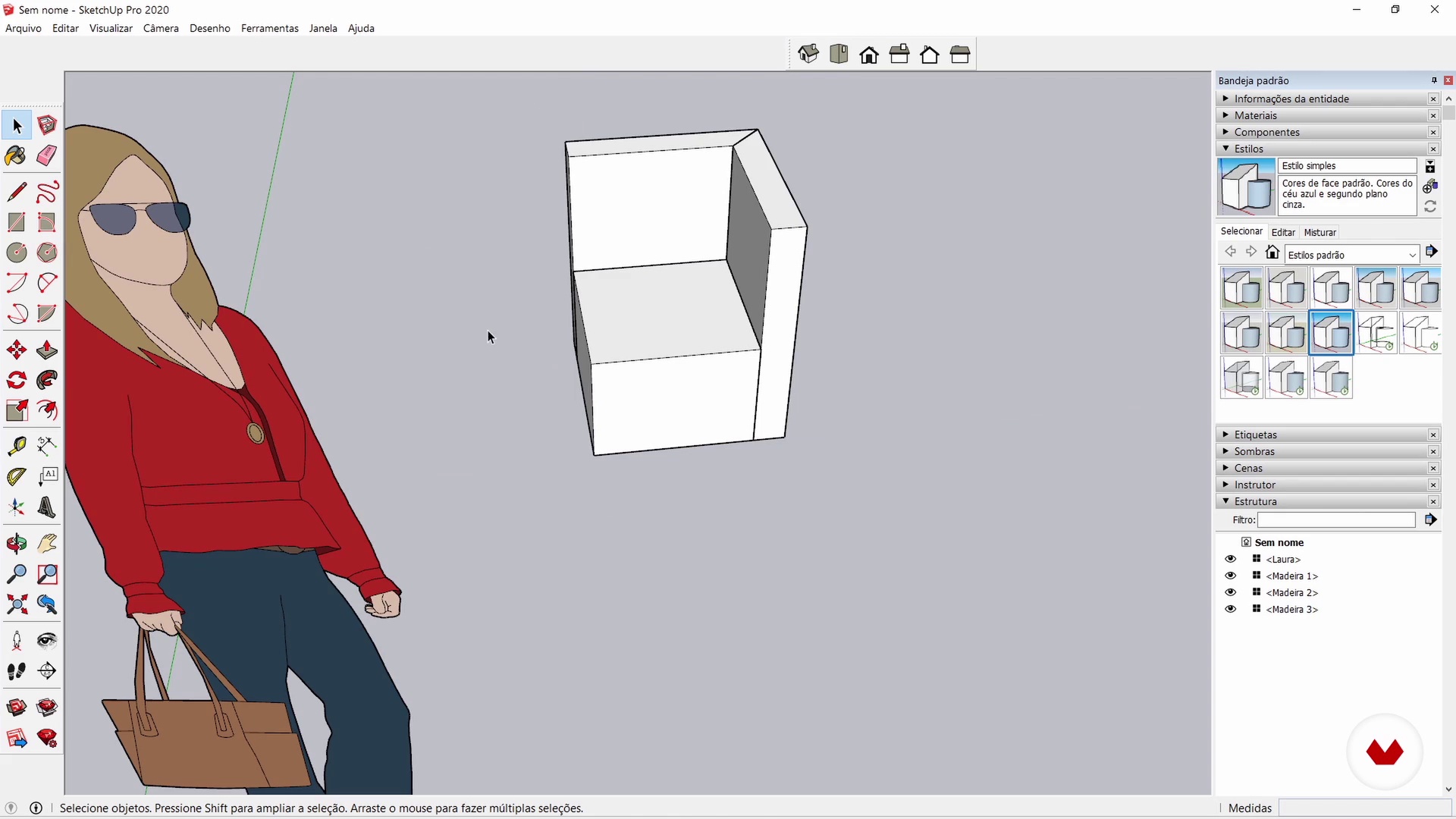This screenshot has width=1456, height=819.
Task: Select the Protractor tool
Action: [x=17, y=476]
